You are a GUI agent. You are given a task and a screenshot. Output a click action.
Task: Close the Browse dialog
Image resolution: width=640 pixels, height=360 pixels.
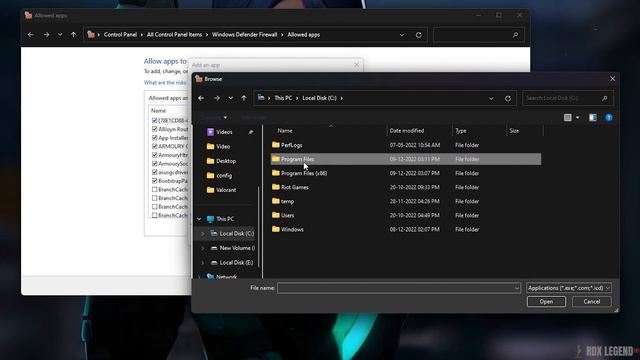(x=612, y=79)
